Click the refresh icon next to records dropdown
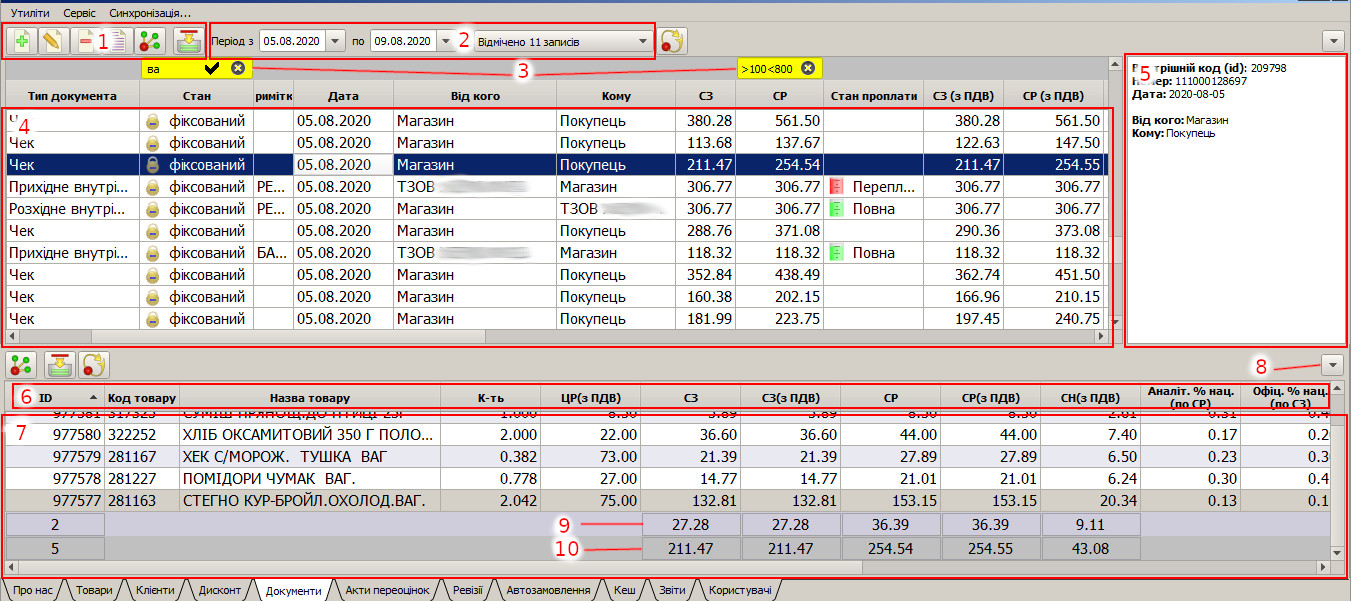 [672, 41]
